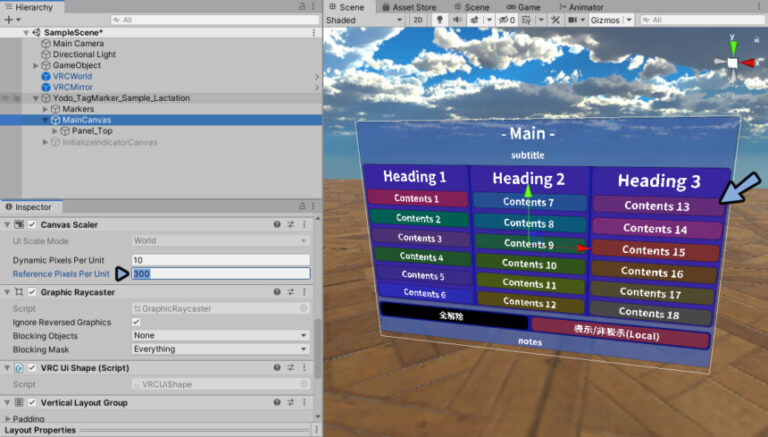Click the Gizmos button
This screenshot has height=437, width=768.
tap(605, 20)
